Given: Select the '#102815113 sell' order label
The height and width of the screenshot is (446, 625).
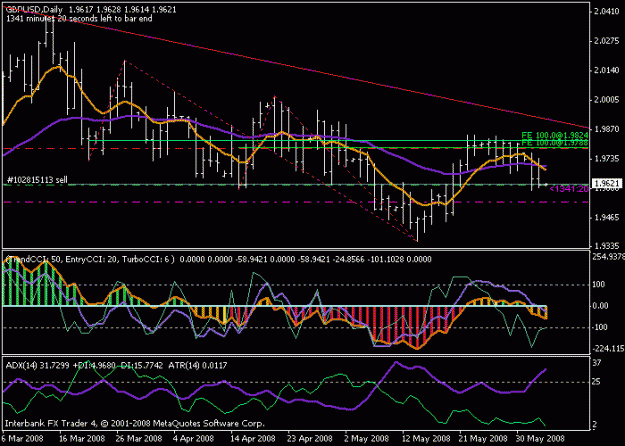Looking at the screenshot, I should coord(37,180).
